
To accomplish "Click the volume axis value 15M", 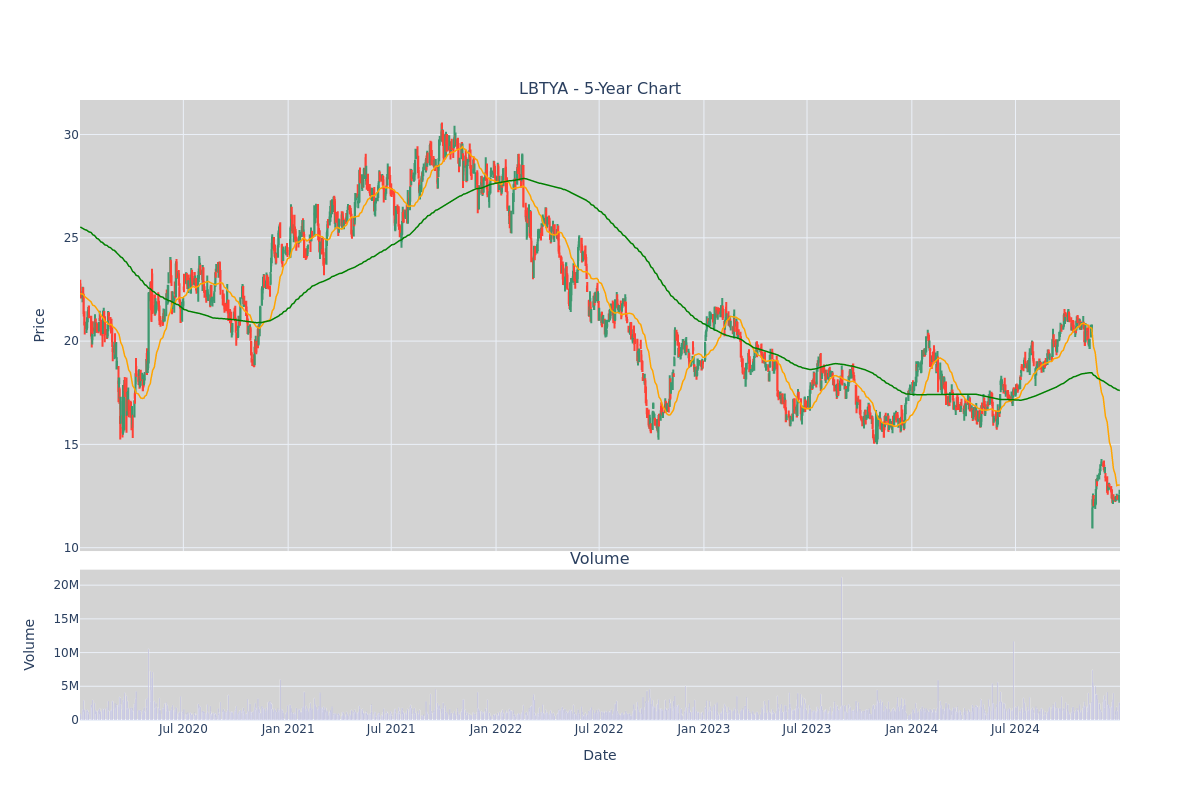I will [66, 619].
